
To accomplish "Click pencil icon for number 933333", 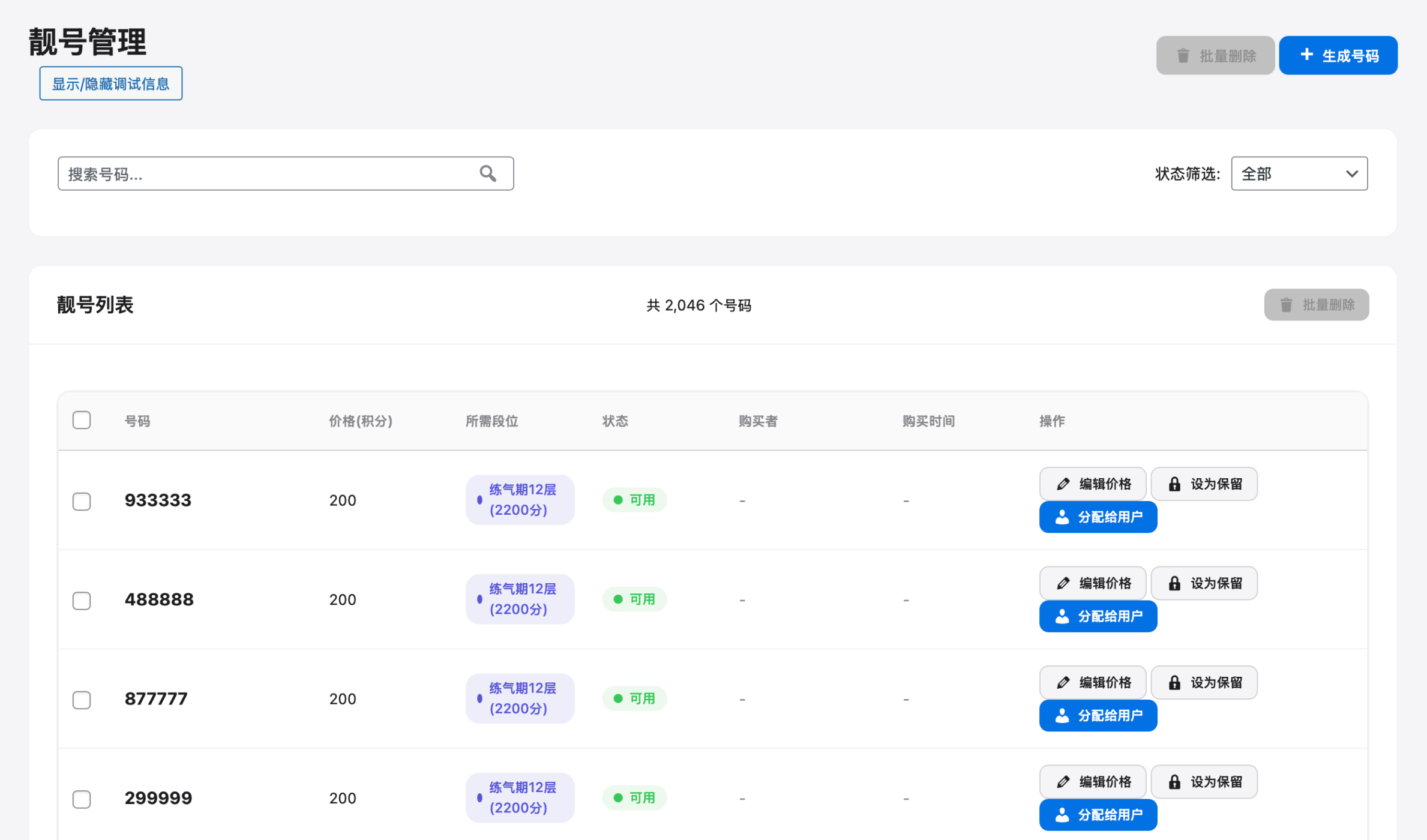I will [1063, 484].
